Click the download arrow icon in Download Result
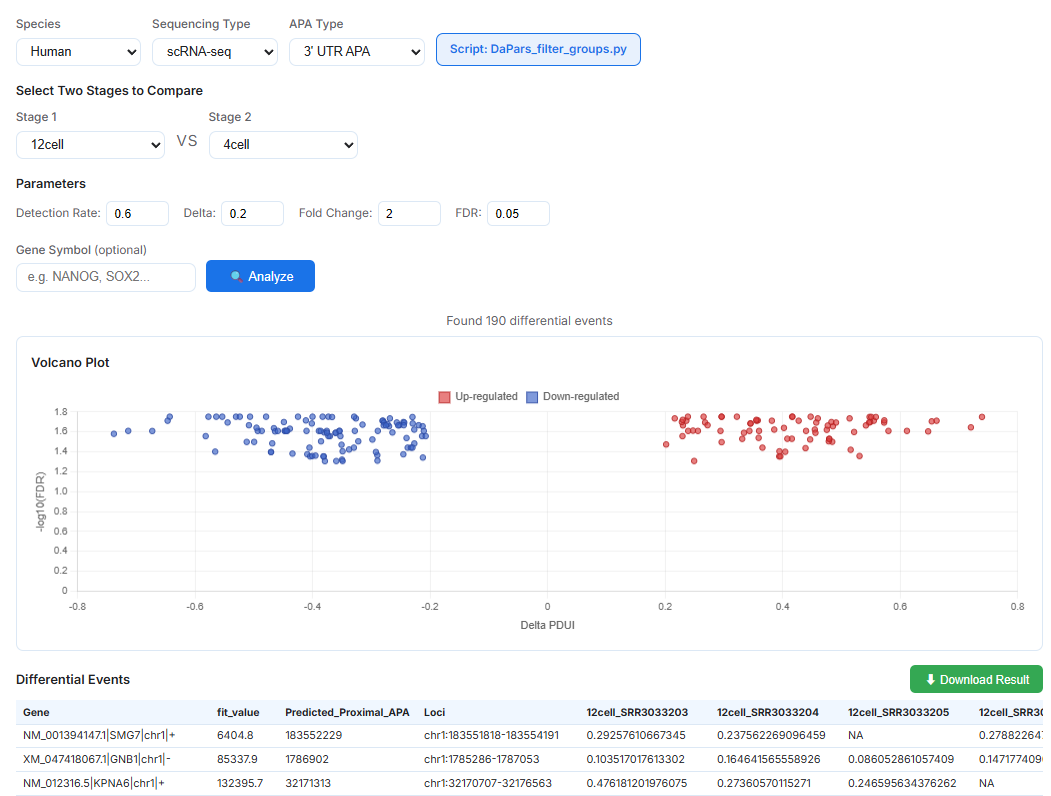Screen dimensions: 1051x796 930,679
